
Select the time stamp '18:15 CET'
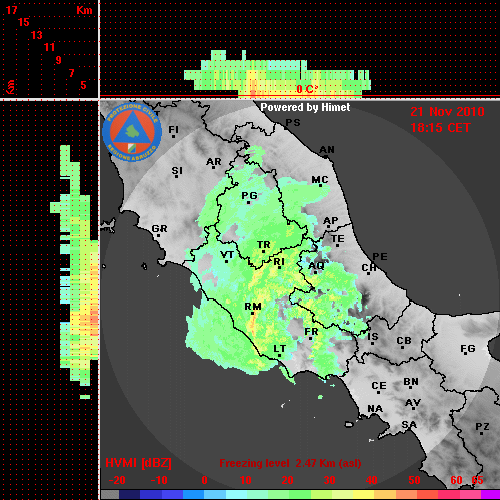440,128
